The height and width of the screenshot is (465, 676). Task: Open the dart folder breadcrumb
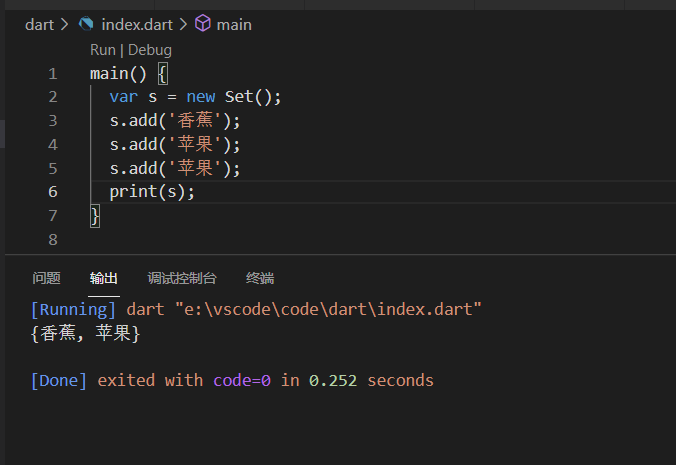click(x=39, y=25)
